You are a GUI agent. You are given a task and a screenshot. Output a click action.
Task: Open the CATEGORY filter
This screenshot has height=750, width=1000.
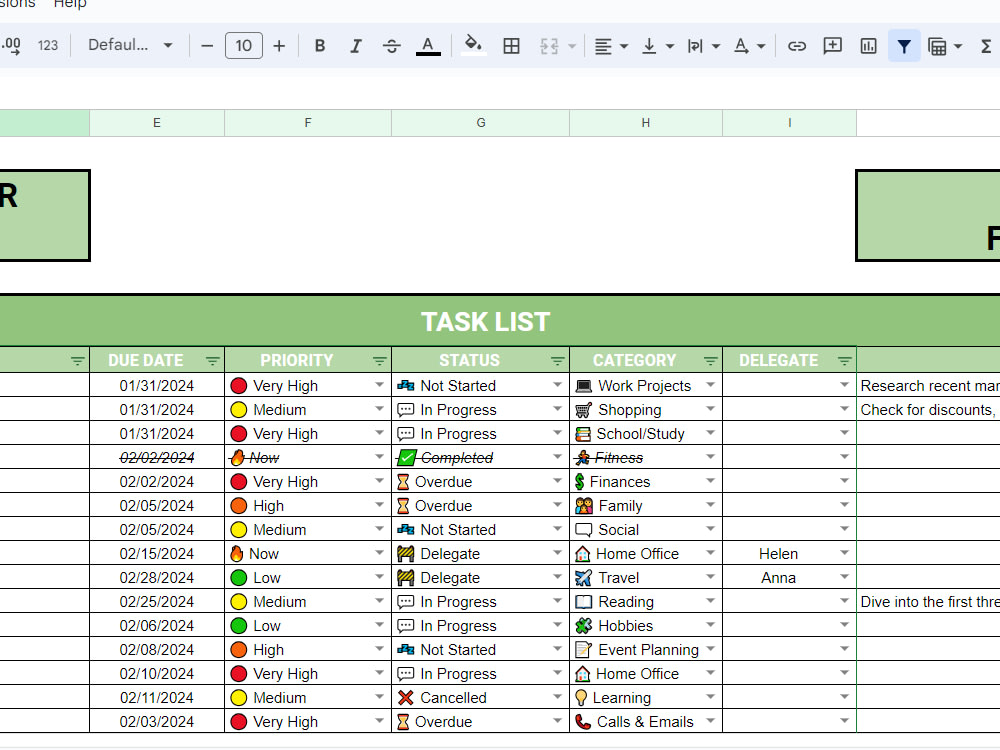[710, 361]
